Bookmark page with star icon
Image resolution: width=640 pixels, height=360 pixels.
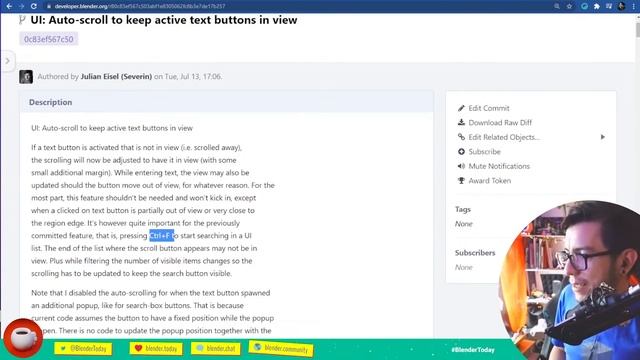(569, 6)
